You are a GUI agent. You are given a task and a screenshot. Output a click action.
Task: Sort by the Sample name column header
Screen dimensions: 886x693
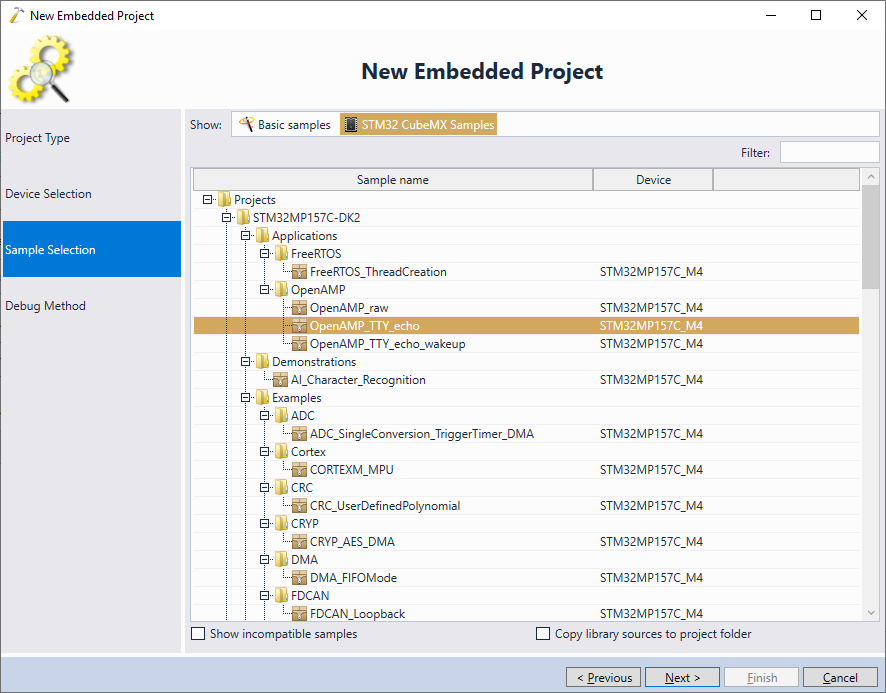click(x=393, y=180)
